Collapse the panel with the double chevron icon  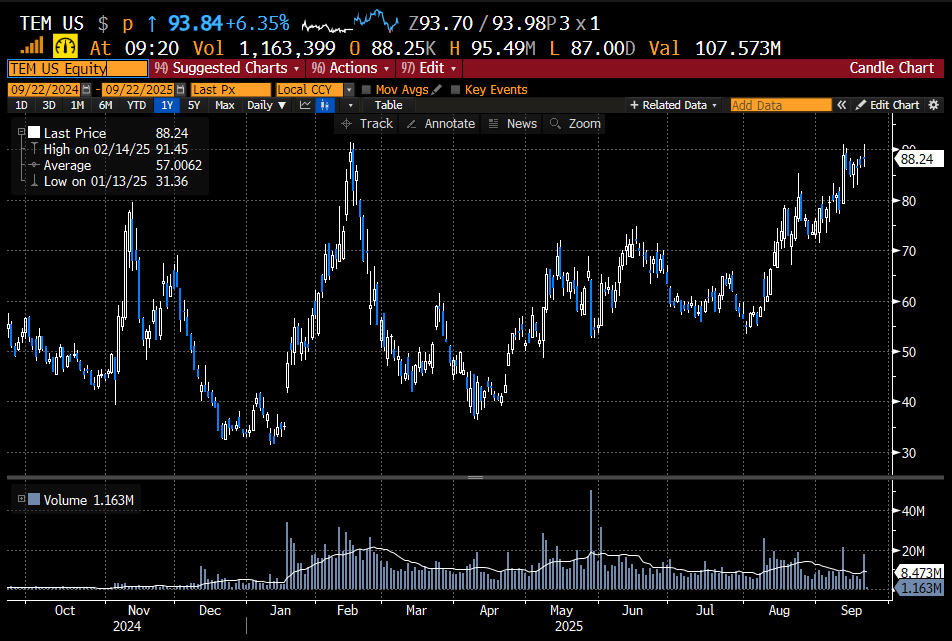click(842, 105)
